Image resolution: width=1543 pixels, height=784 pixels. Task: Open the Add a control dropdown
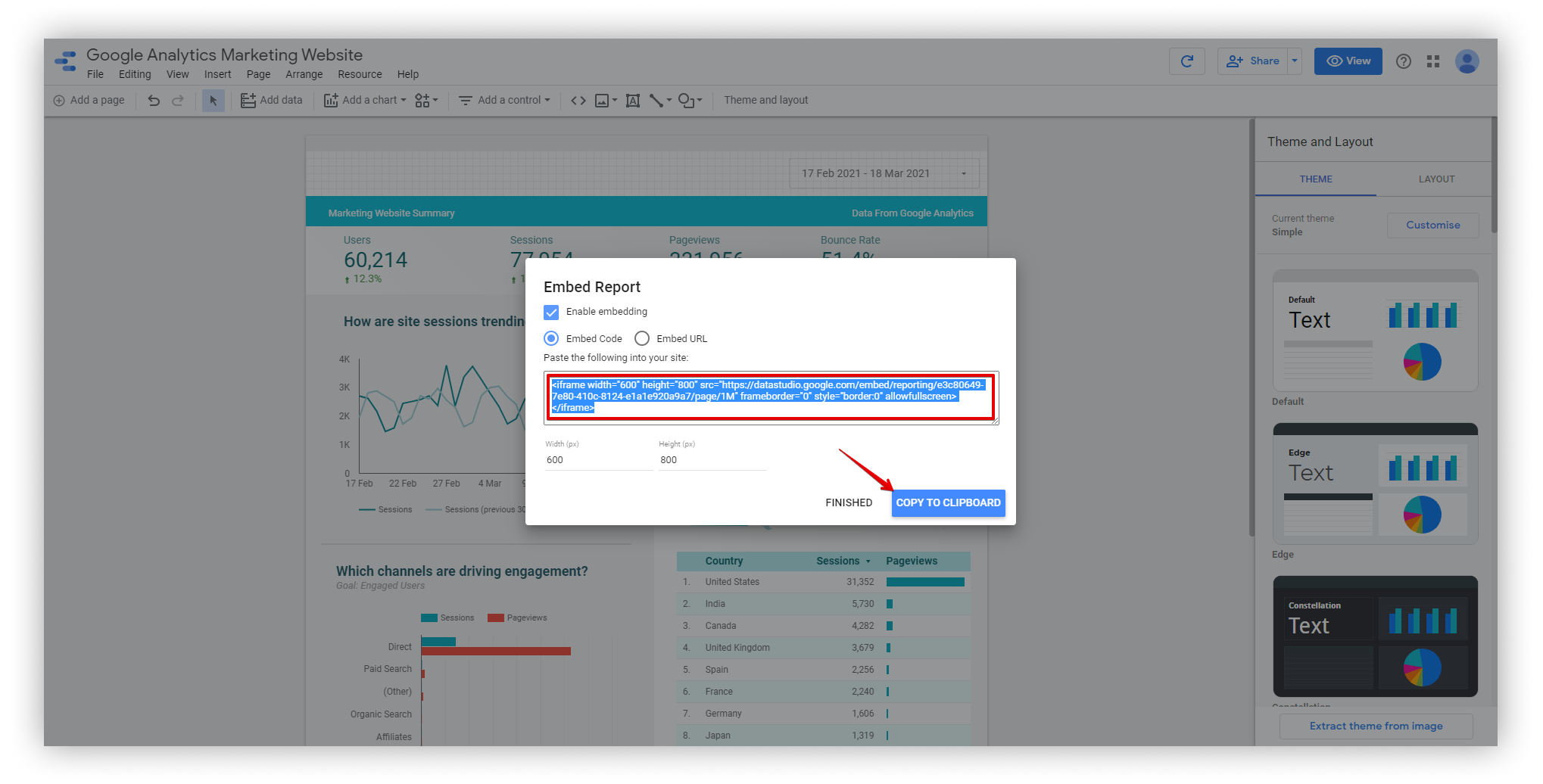click(504, 100)
